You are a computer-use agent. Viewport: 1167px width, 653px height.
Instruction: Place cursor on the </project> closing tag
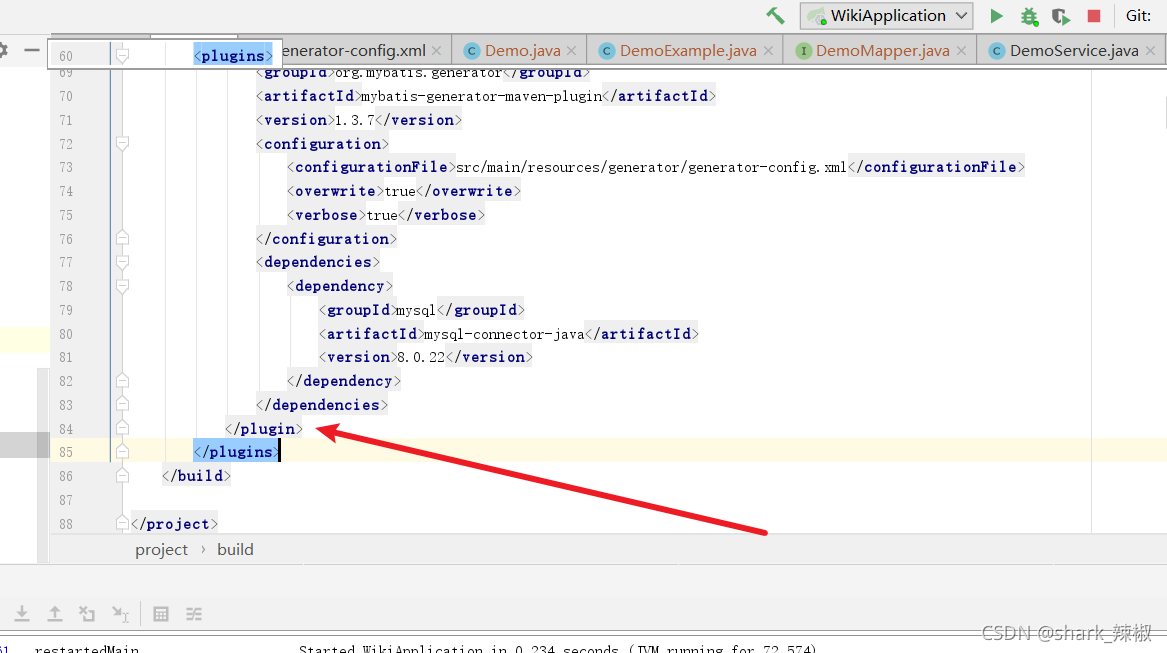pyautogui.click(x=175, y=524)
